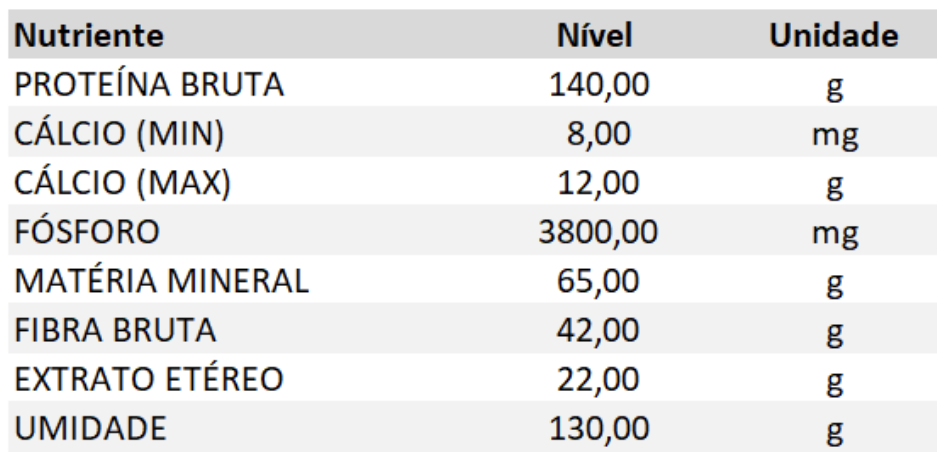The image size is (944, 462).
Task: Click the 12,00 level value
Action: (x=599, y=184)
